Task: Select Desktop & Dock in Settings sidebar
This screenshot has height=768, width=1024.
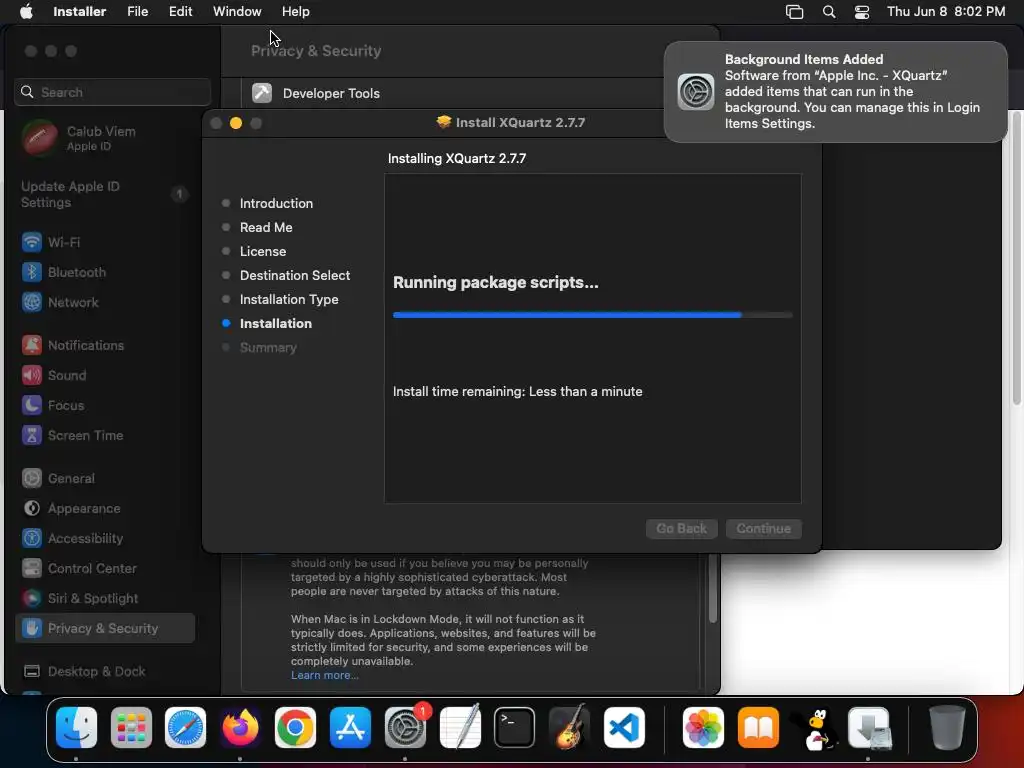Action: pos(84,671)
